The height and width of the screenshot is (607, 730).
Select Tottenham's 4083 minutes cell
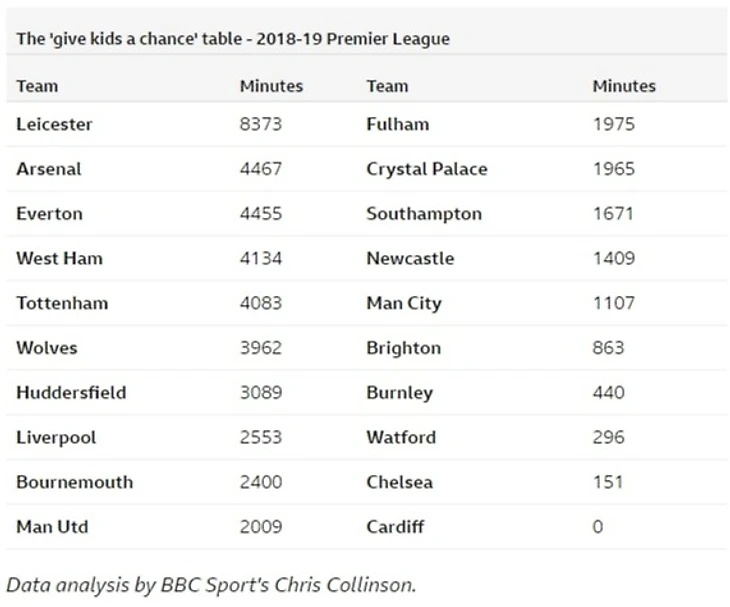[x=261, y=303]
